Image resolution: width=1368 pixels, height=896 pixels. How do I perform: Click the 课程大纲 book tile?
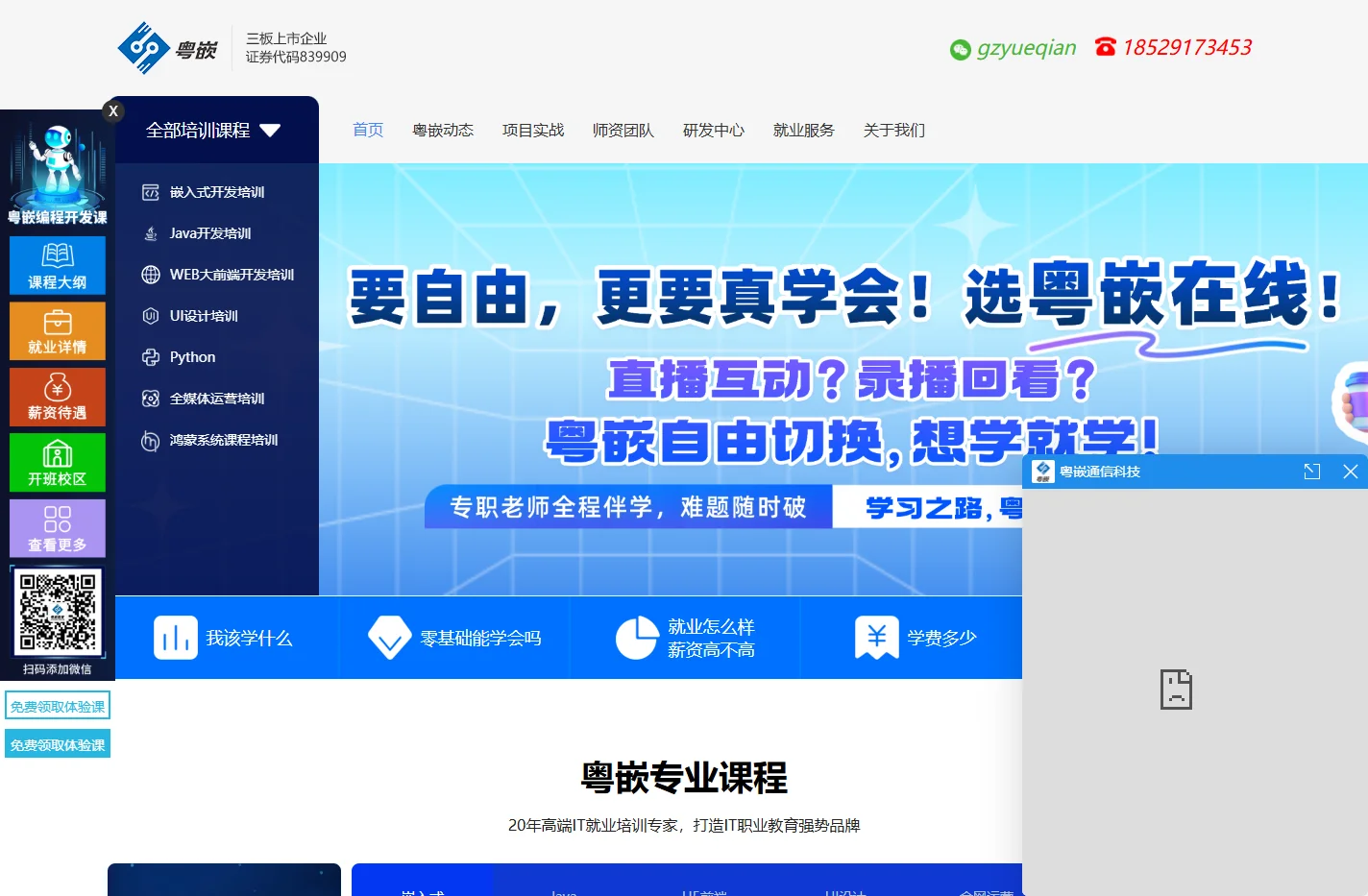[58, 265]
